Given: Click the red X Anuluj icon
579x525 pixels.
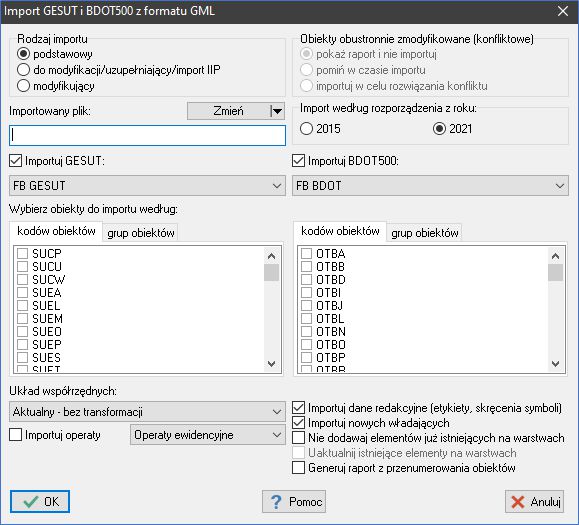Looking at the screenshot, I should pyautogui.click(x=518, y=502).
